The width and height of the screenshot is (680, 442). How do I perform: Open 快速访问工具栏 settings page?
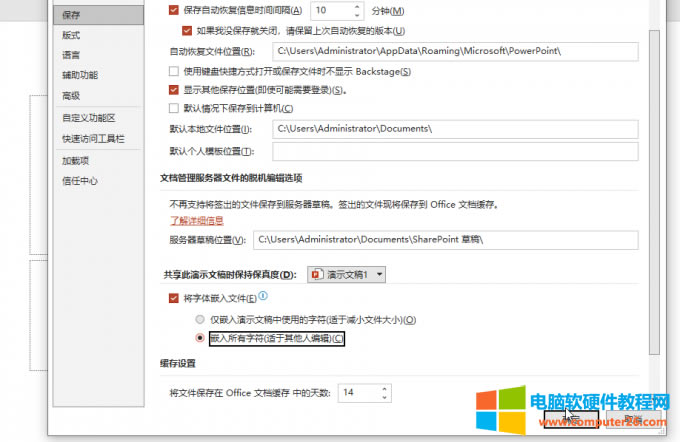pos(93,139)
